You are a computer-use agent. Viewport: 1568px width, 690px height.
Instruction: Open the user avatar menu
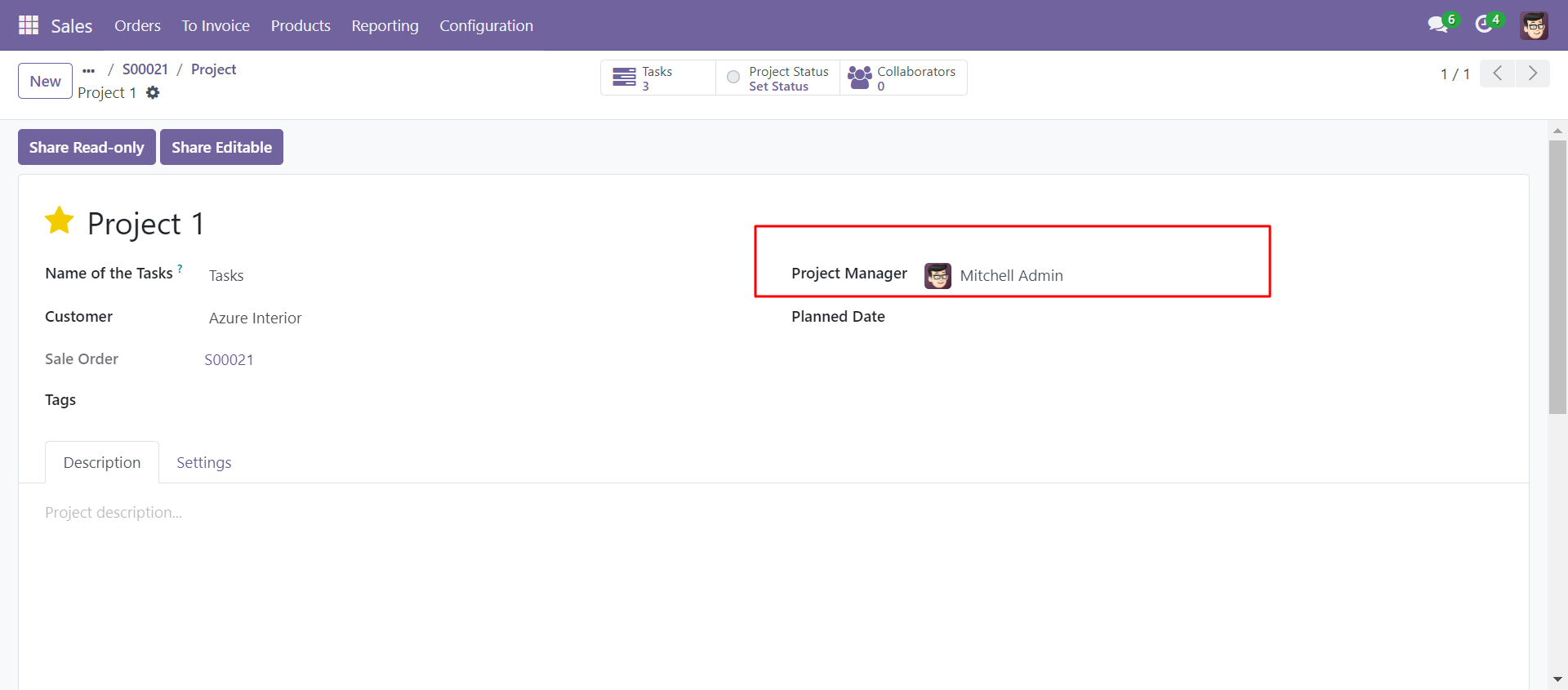coord(1534,25)
